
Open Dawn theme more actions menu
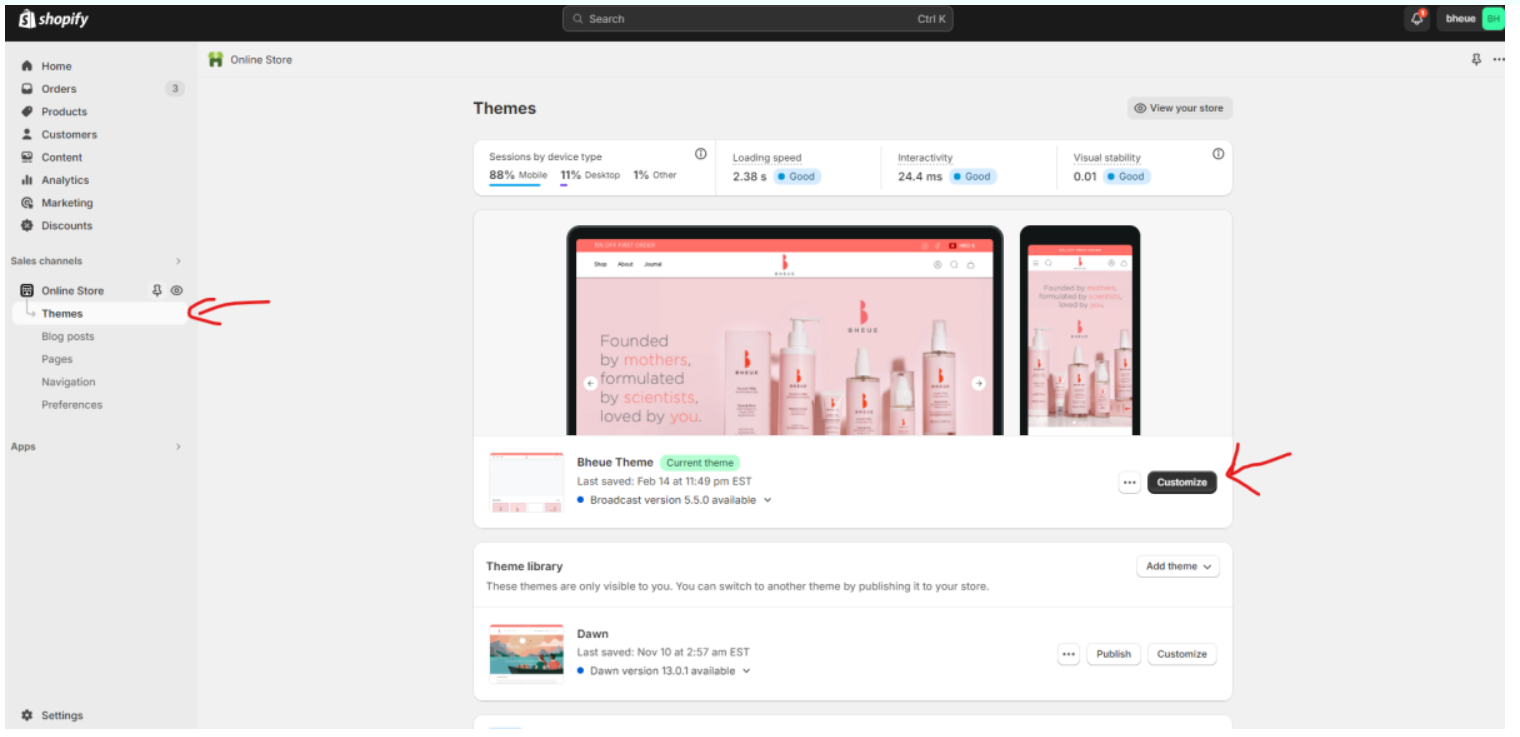(x=1069, y=654)
